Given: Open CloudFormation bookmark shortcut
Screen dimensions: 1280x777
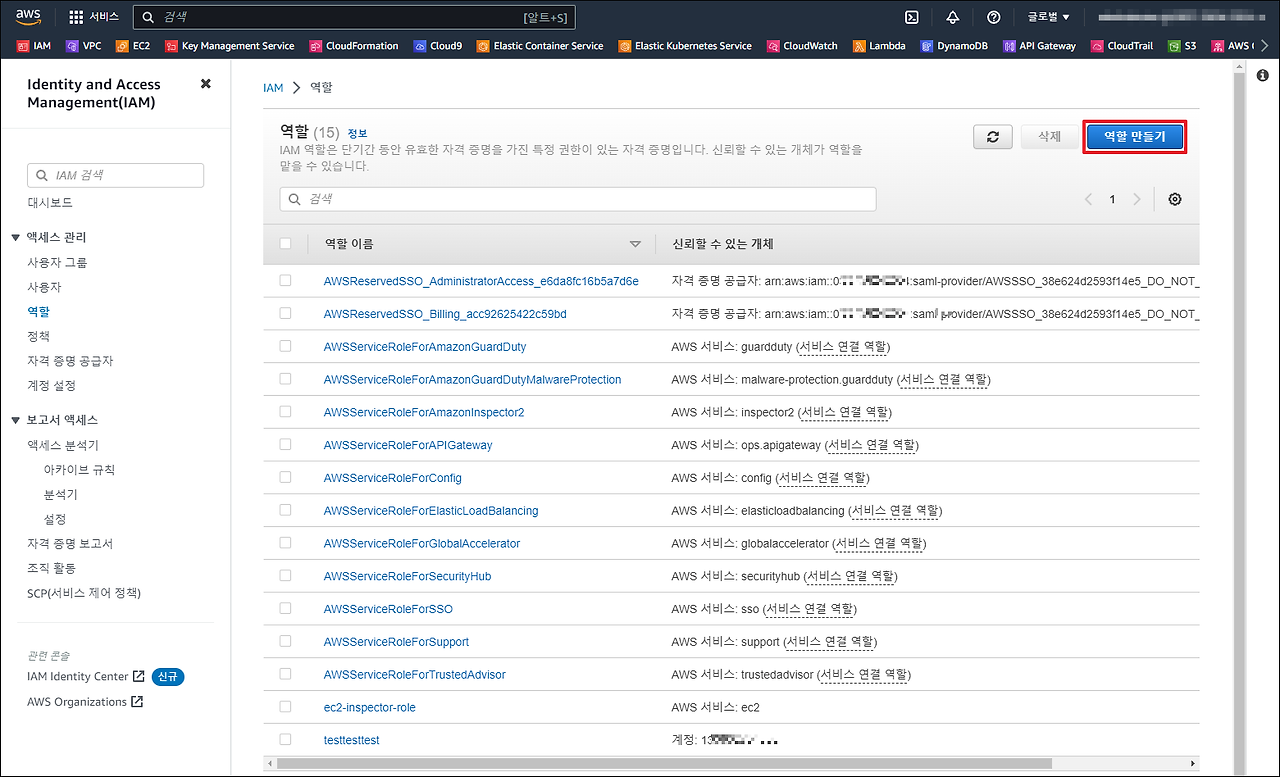Looking at the screenshot, I should [354, 46].
